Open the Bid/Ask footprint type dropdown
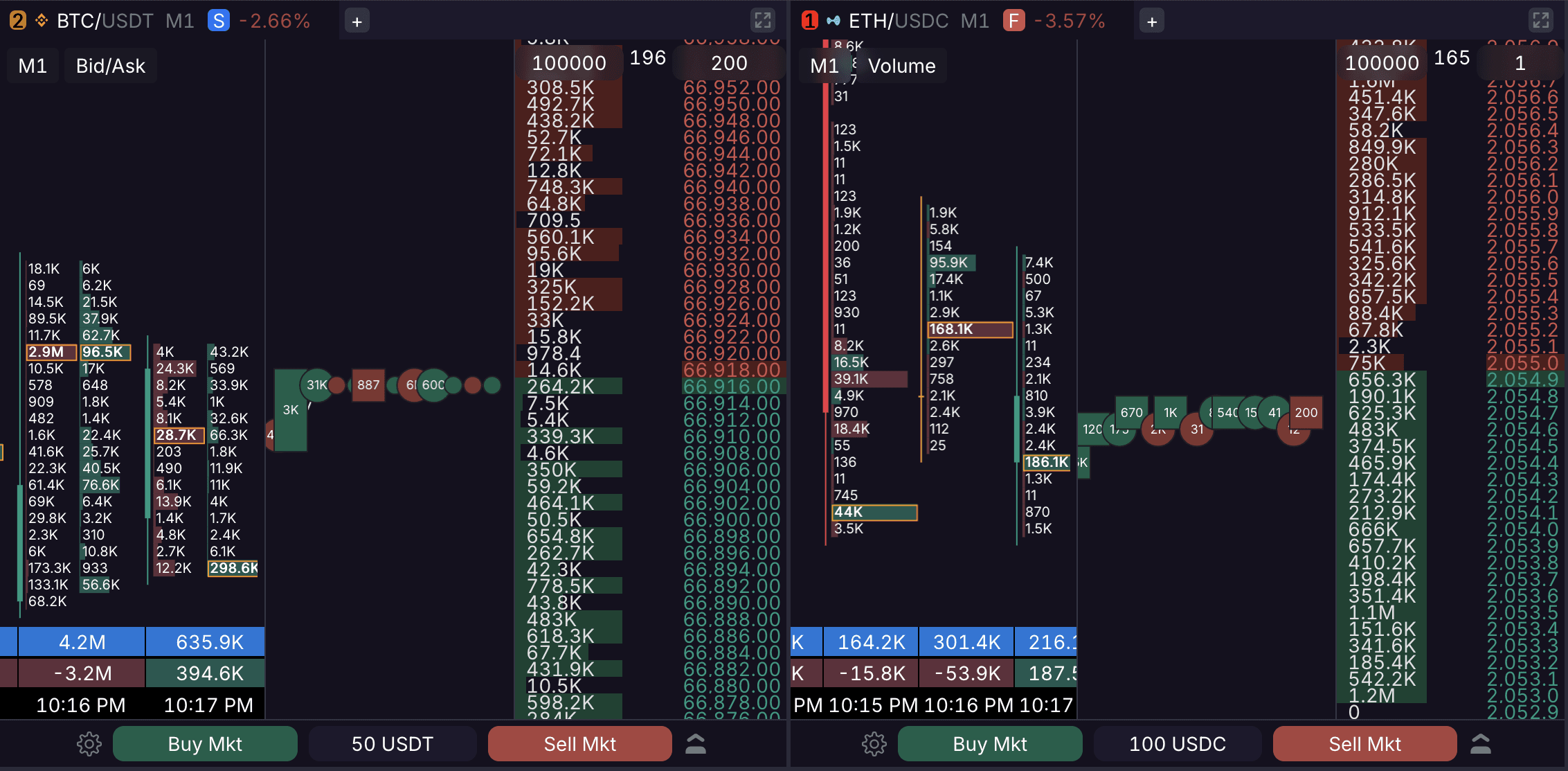Screen dimensions: 1568x771 point(110,66)
